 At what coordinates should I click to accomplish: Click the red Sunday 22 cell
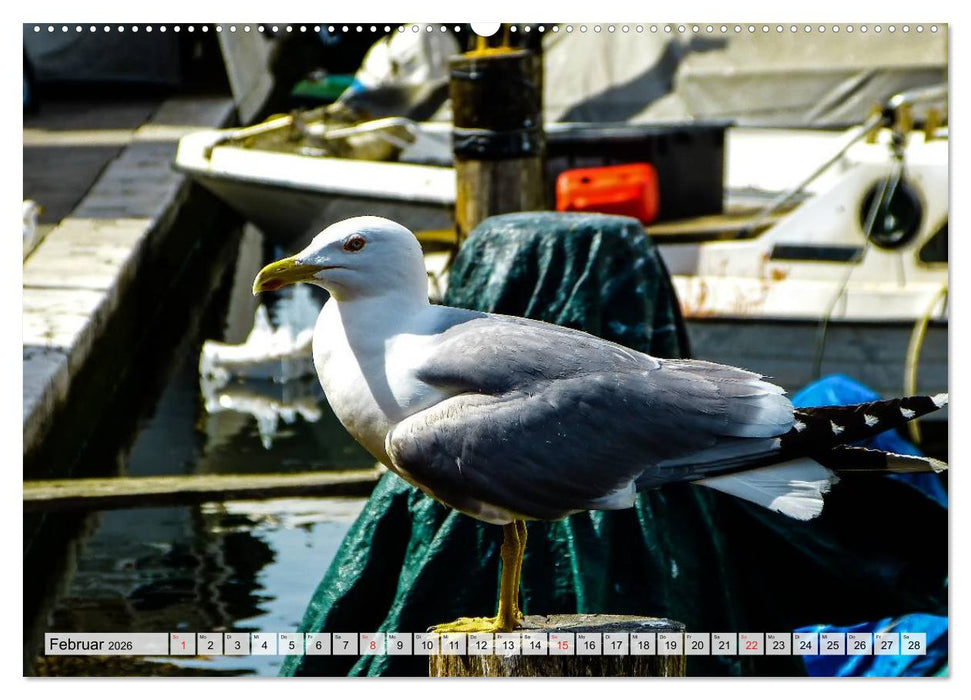click(752, 644)
